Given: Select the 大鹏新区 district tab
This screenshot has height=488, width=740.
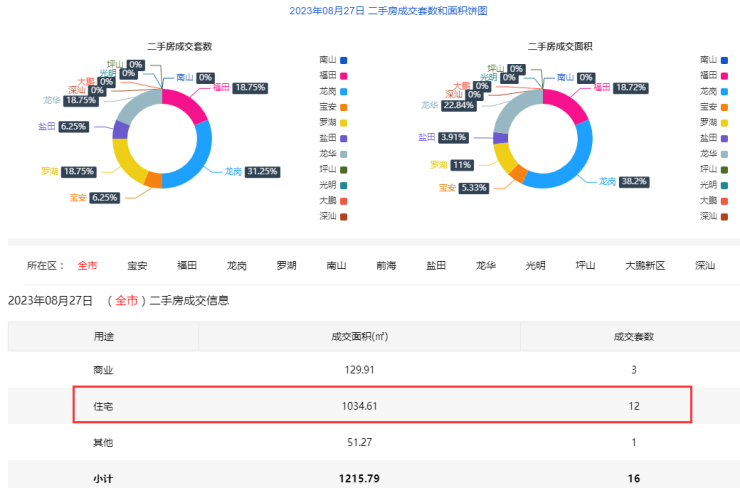Looking at the screenshot, I should pos(645,266).
